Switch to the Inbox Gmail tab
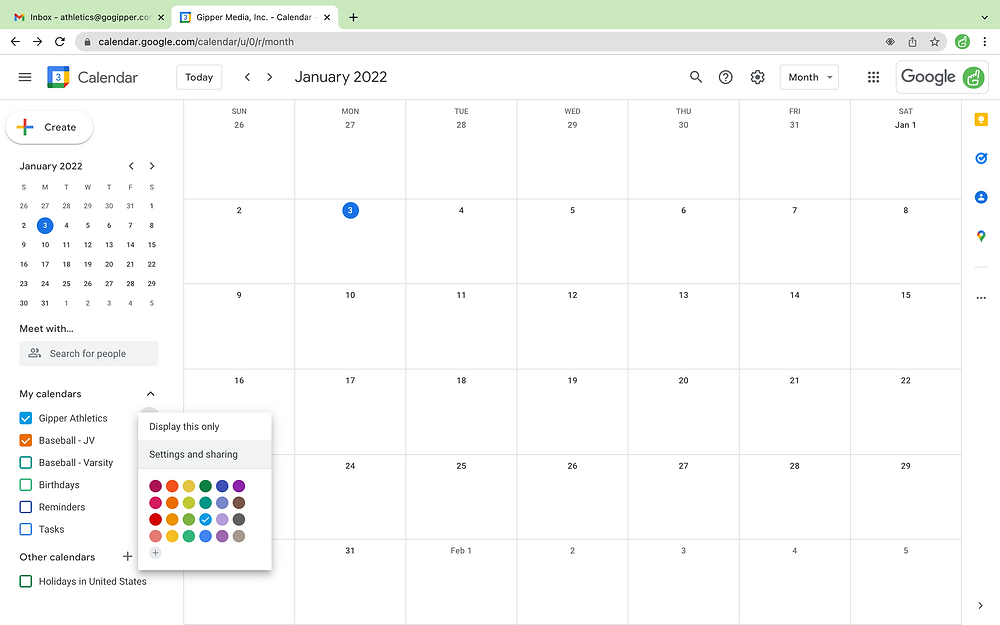 point(89,17)
